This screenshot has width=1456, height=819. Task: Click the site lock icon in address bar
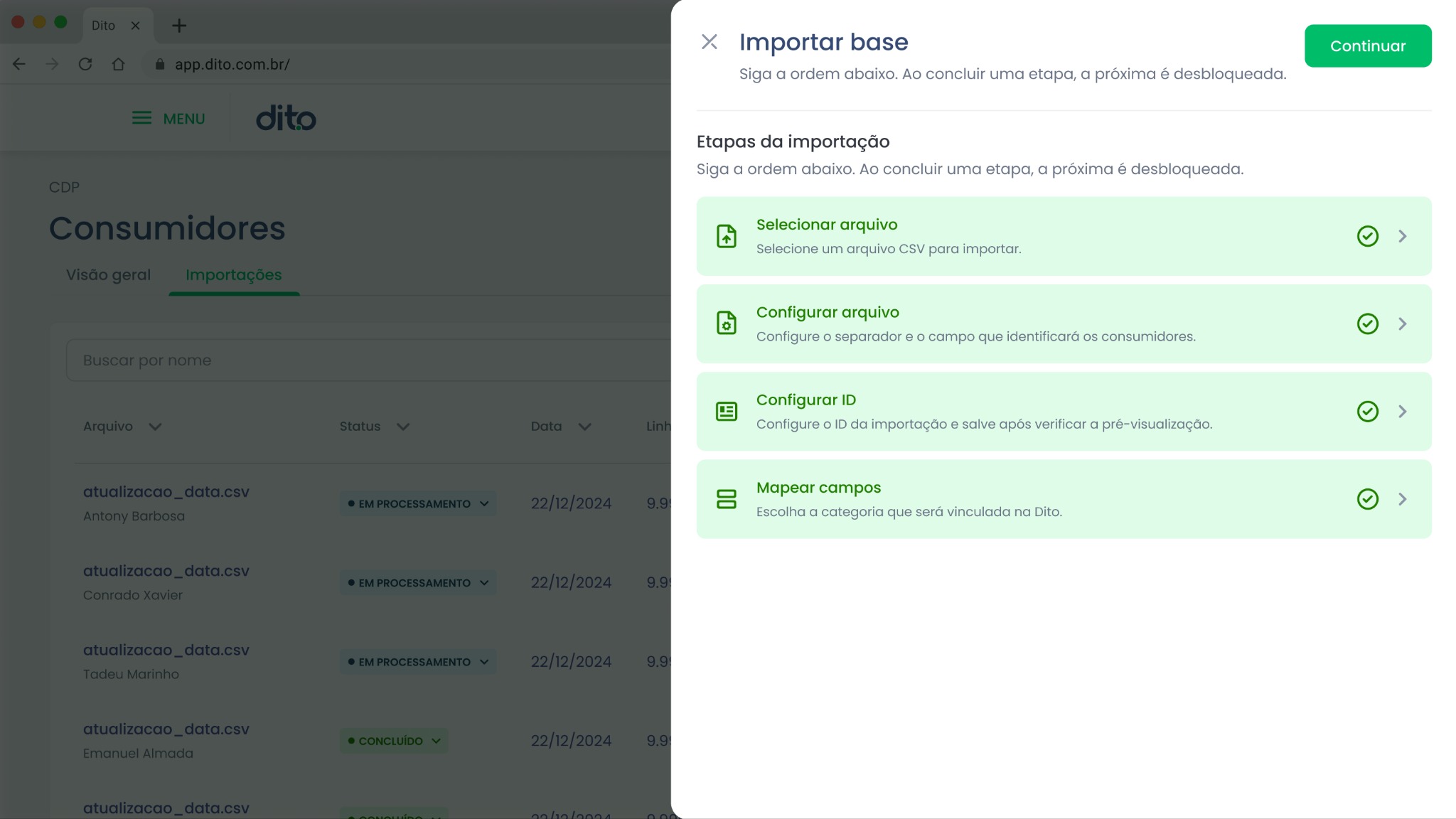coord(160,64)
